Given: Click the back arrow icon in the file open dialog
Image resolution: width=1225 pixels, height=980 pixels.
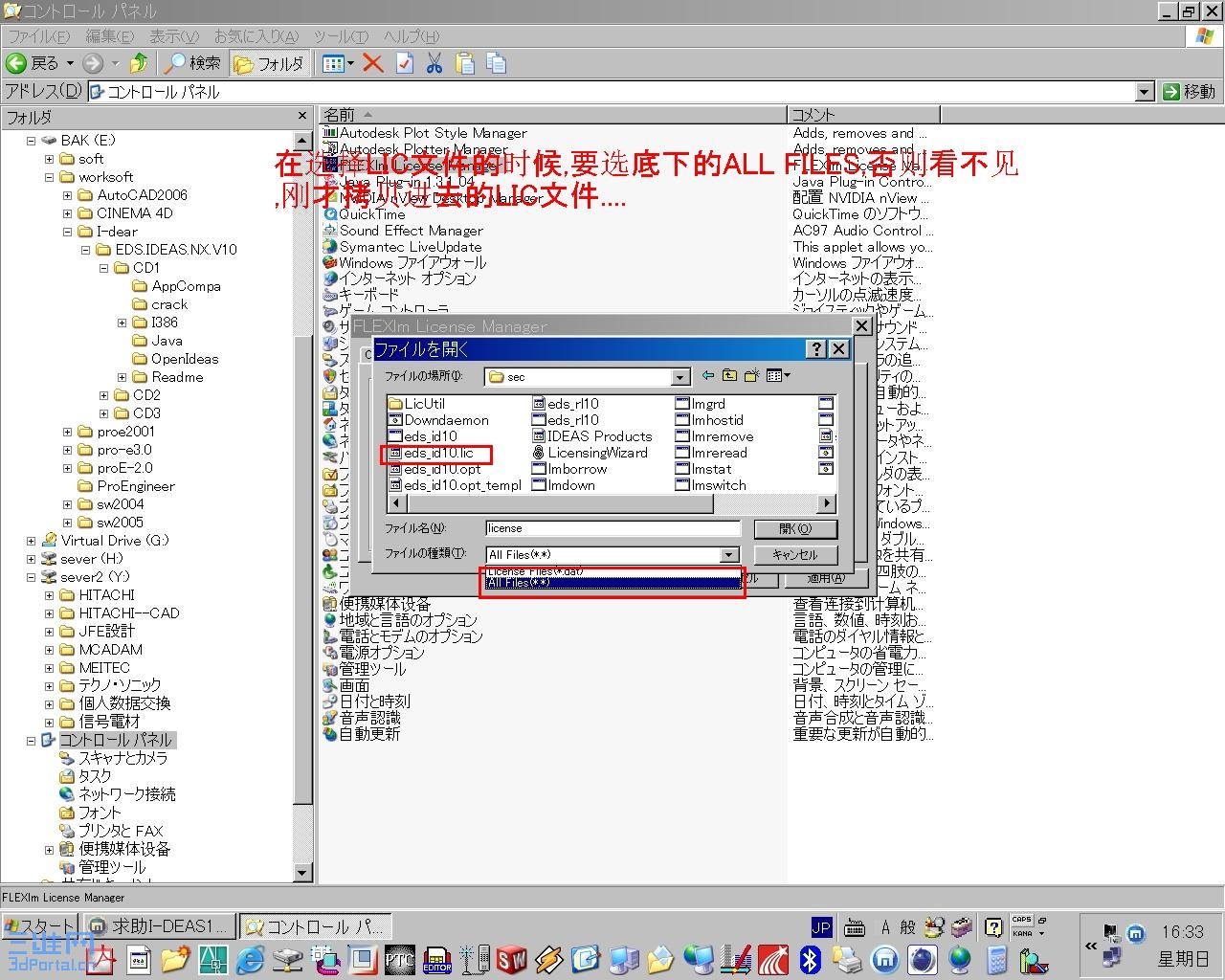Looking at the screenshot, I should pyautogui.click(x=708, y=376).
